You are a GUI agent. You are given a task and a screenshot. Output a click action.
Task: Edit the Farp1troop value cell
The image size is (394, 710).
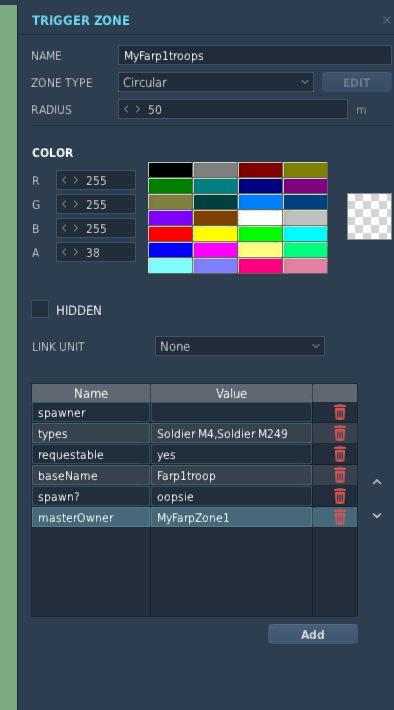pos(231,475)
